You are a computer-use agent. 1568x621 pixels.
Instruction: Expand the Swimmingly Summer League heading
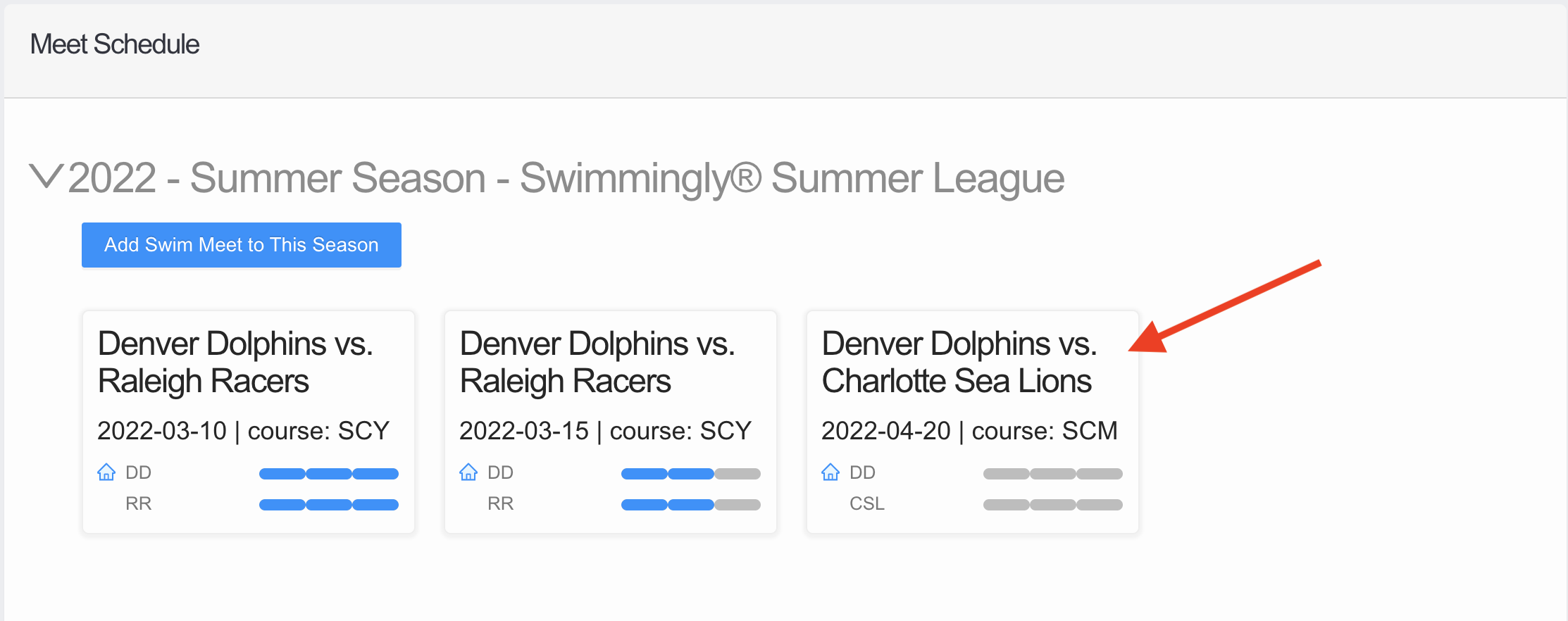(x=564, y=177)
